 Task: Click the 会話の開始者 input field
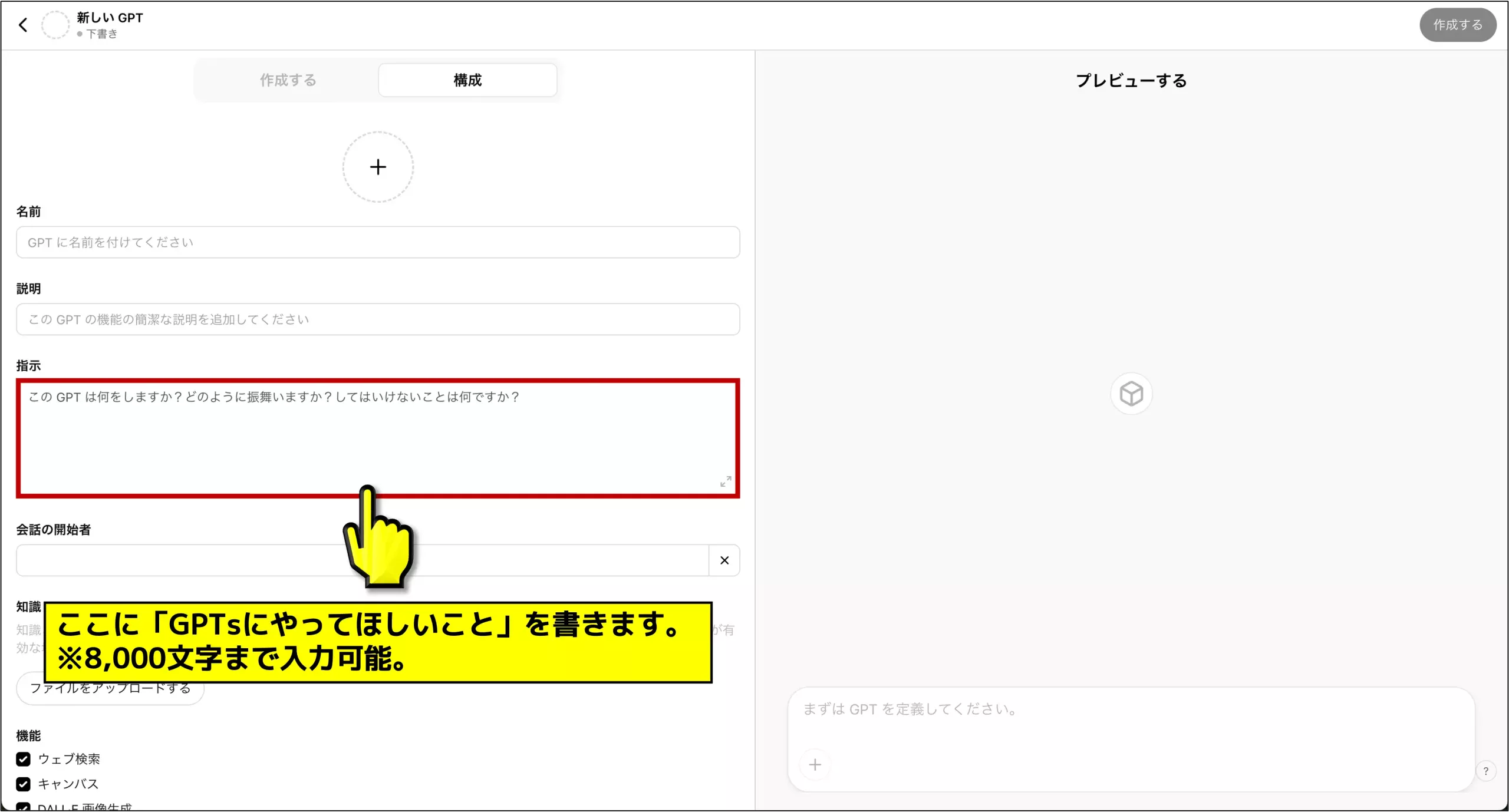point(363,560)
